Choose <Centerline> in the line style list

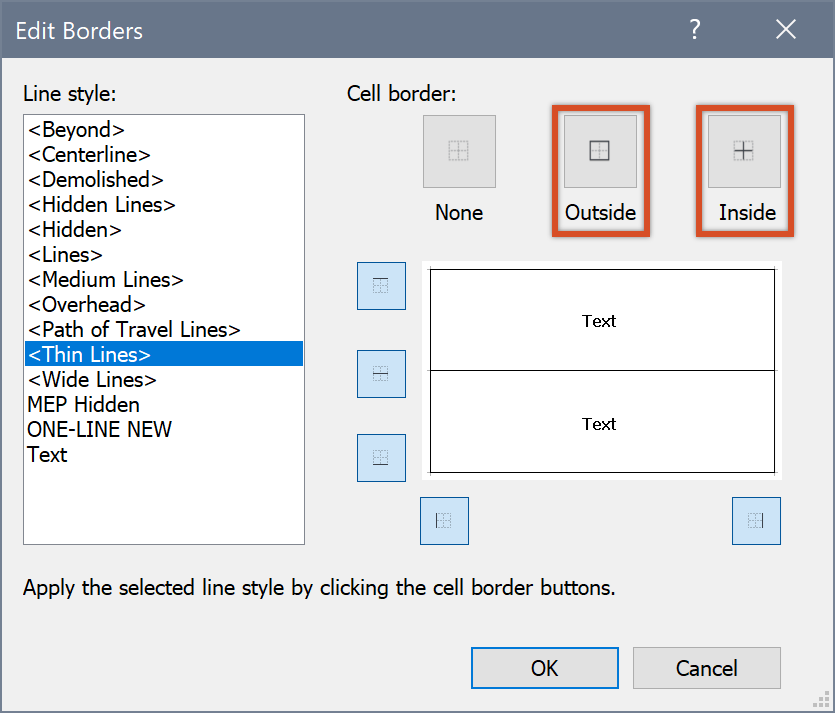click(x=89, y=154)
